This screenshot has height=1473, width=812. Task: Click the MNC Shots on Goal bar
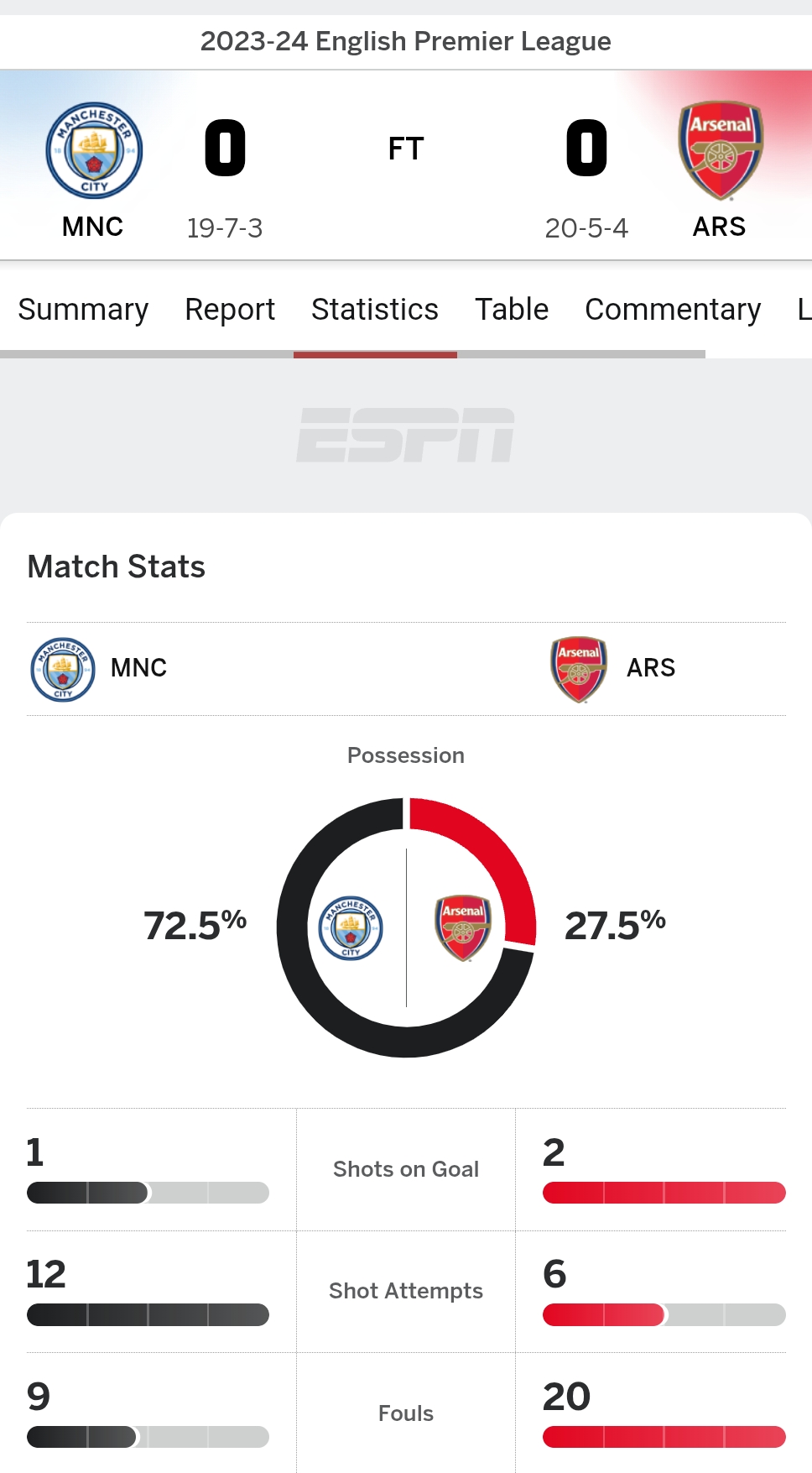point(148,1193)
